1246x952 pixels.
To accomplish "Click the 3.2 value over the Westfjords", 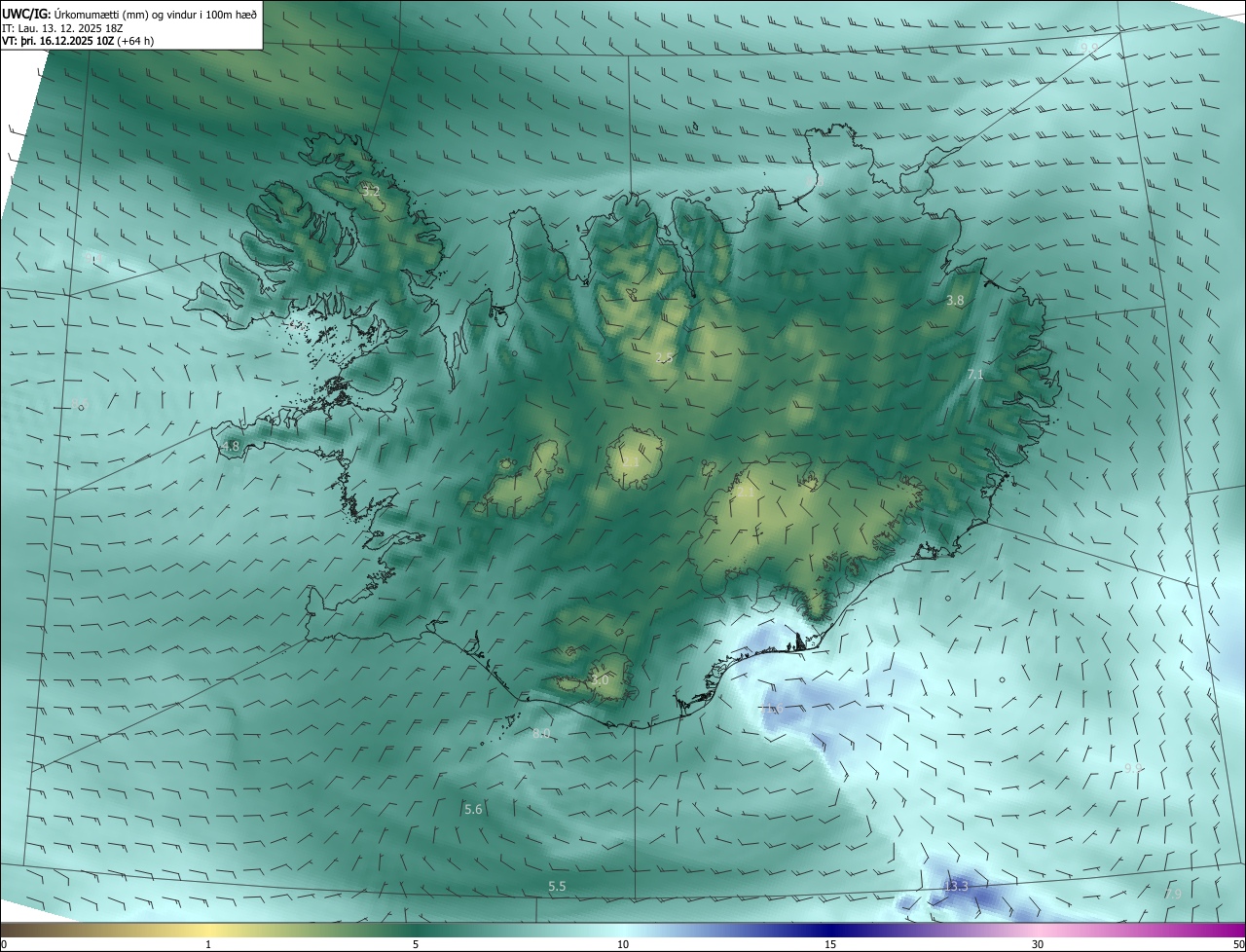I will pos(370,191).
